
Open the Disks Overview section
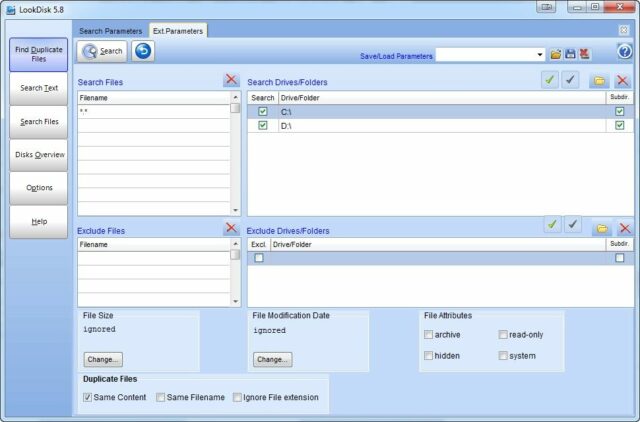40,155
